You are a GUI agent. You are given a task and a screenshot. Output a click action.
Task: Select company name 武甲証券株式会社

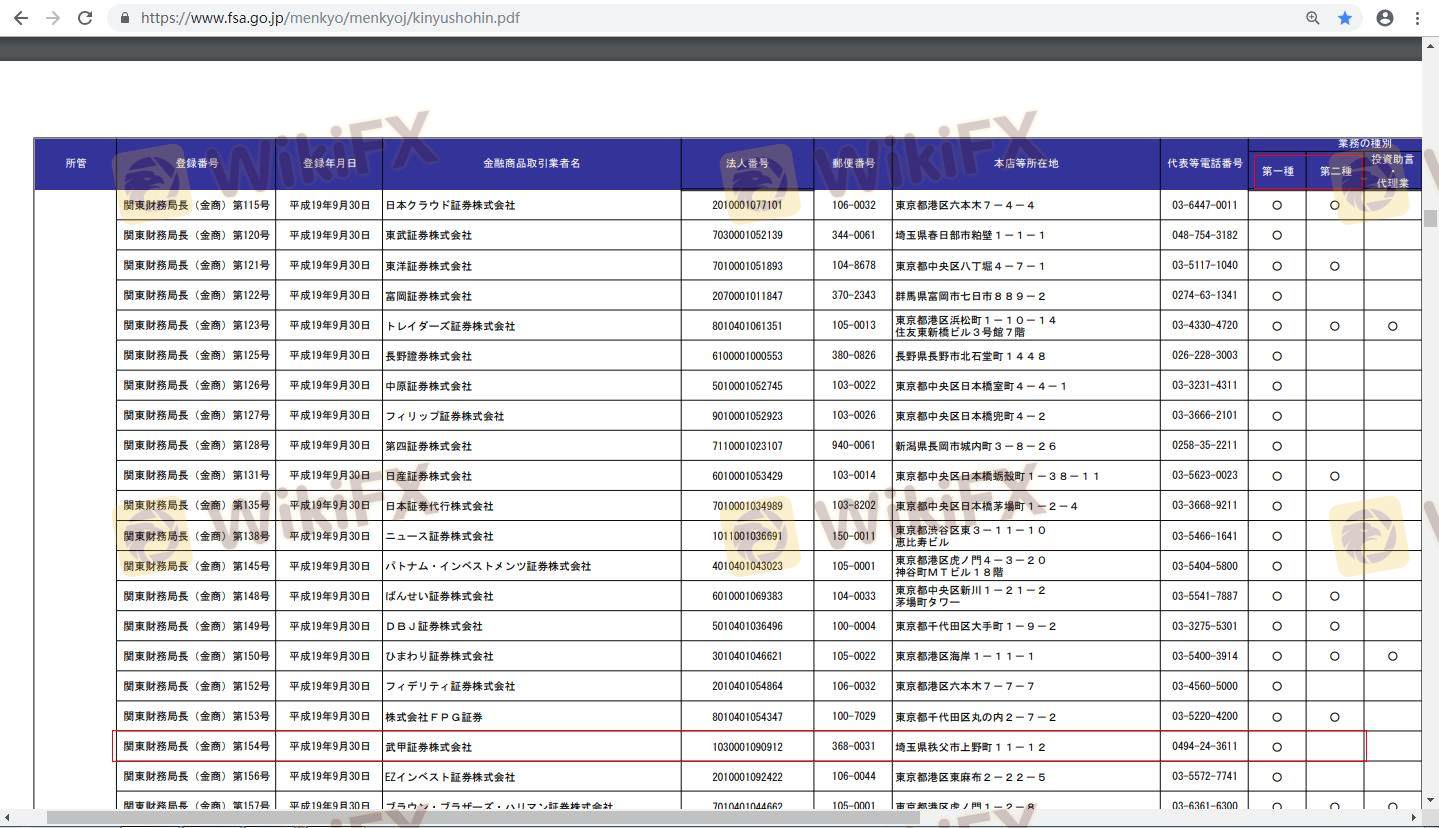tap(428, 747)
